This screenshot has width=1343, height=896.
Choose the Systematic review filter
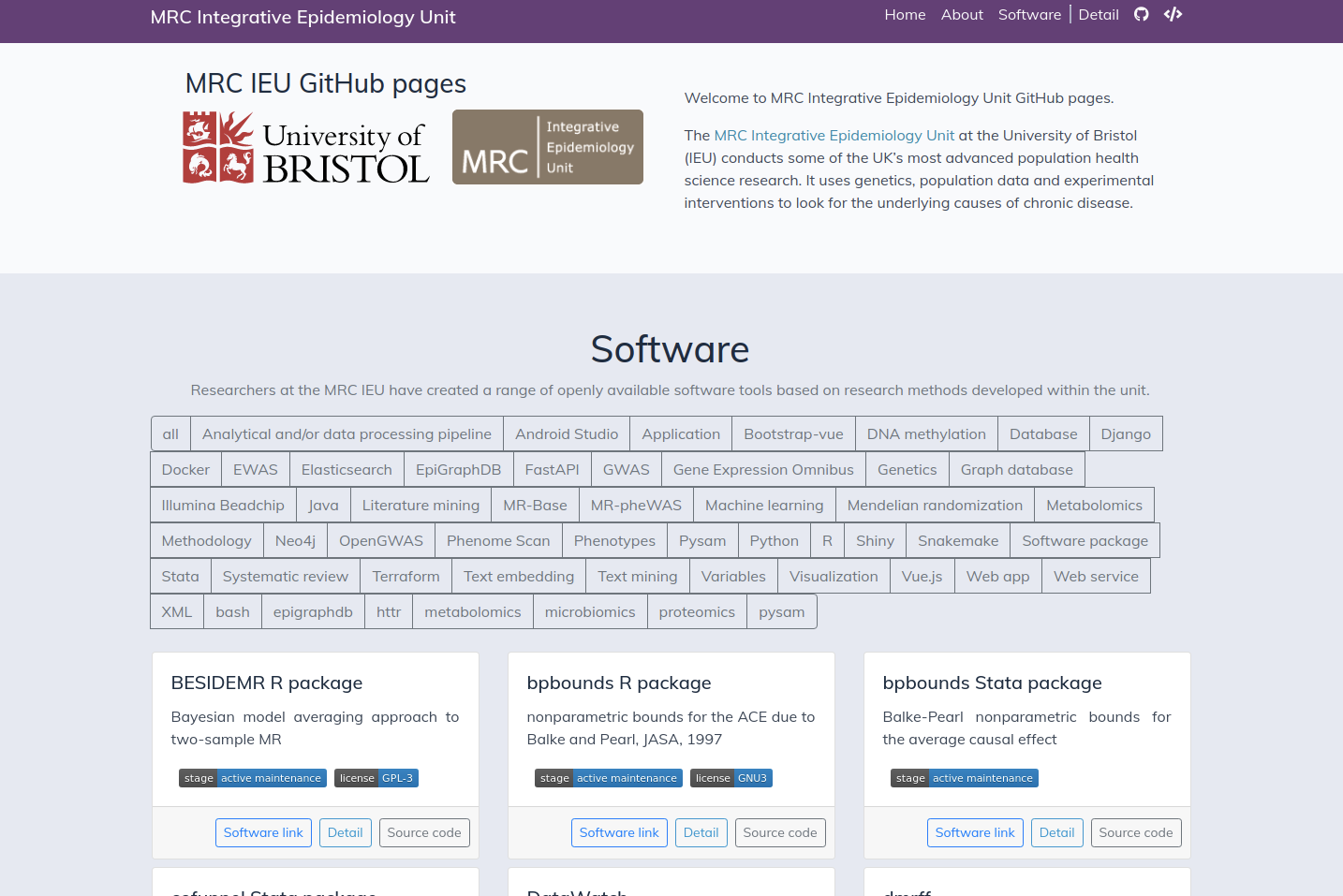[x=286, y=576]
